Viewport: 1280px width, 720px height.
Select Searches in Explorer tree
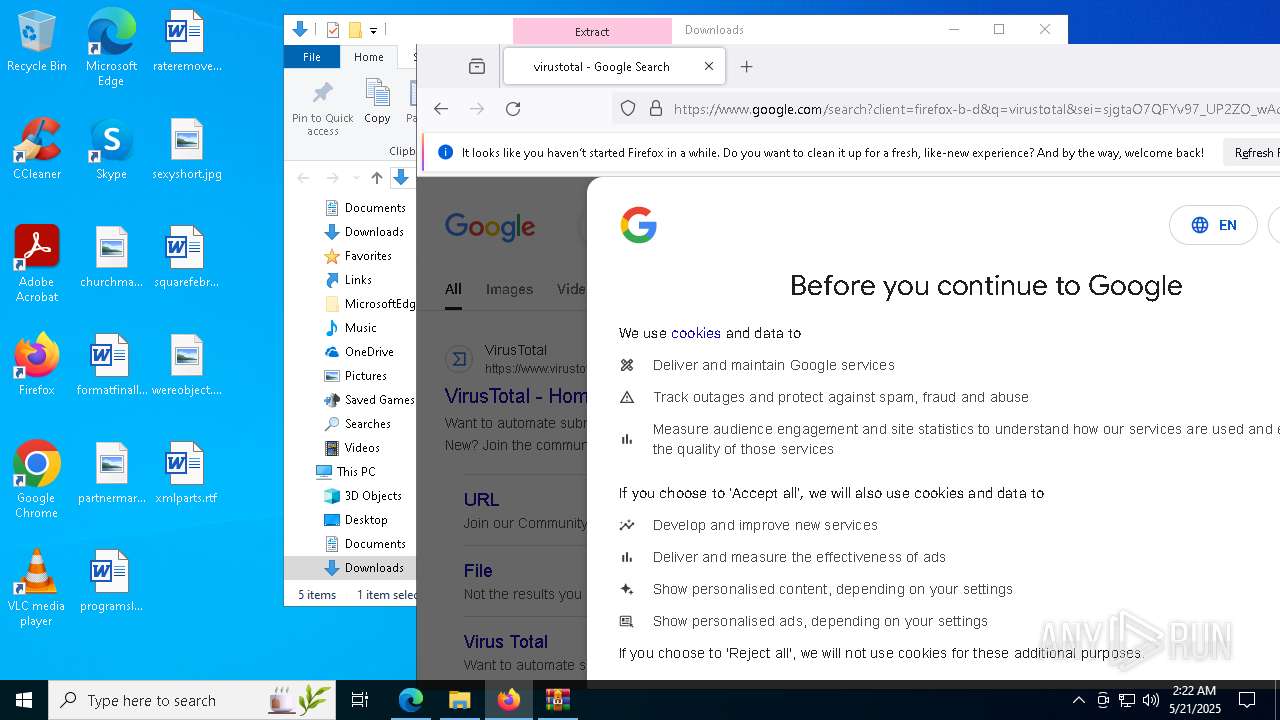(x=358, y=424)
